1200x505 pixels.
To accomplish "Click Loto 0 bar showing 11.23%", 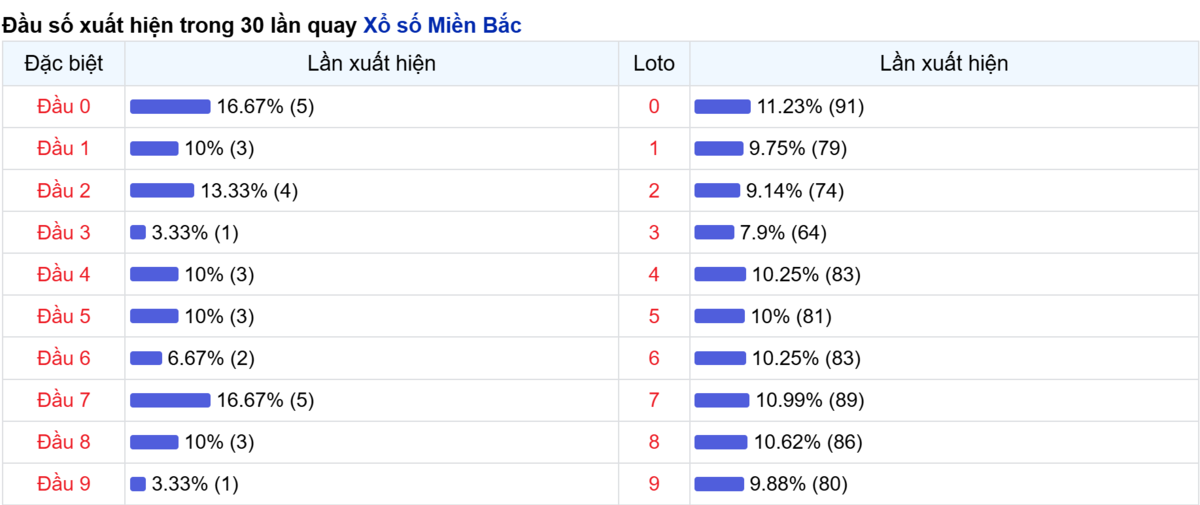I will pos(722,106).
